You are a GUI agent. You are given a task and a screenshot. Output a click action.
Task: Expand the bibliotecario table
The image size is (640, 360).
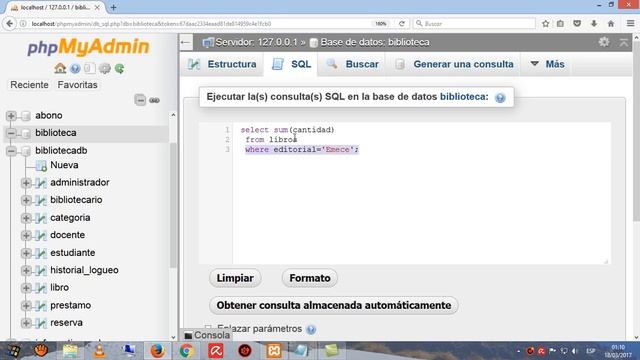pyautogui.click(x=26, y=200)
